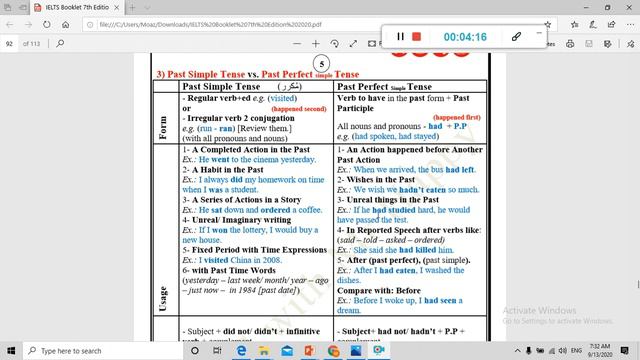Open a new browser tab
Viewport: 640px width, 360px height.
coord(132,7)
